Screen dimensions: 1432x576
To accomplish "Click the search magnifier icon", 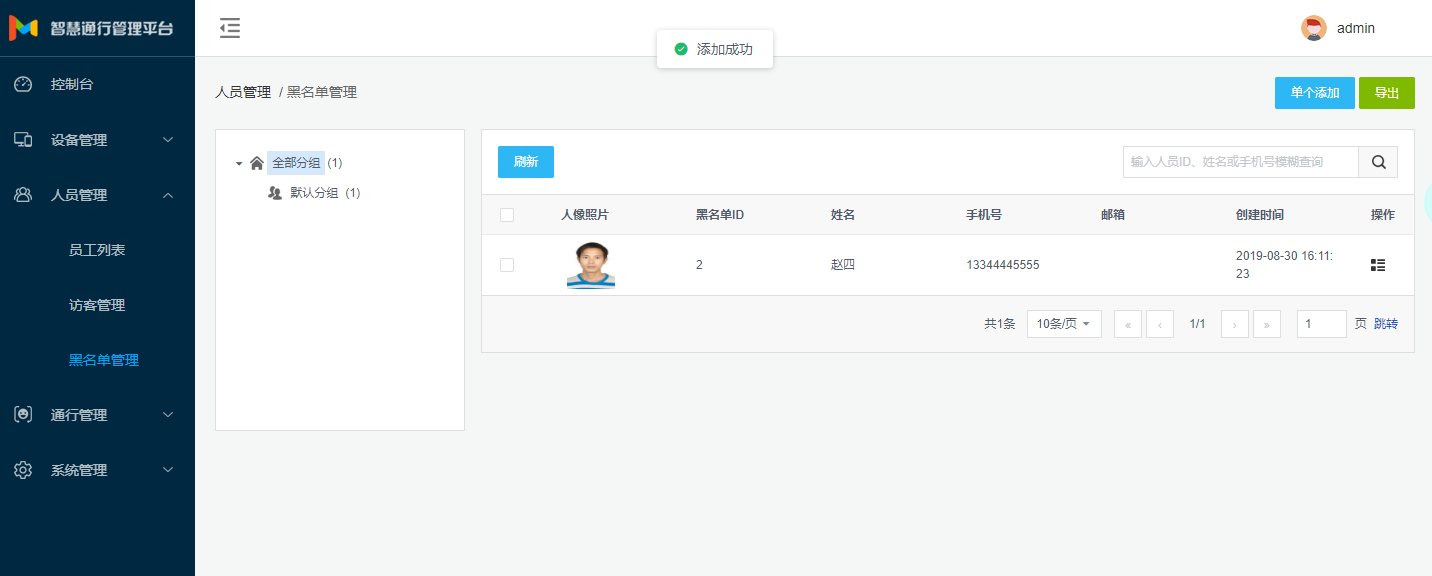I will [x=1378, y=162].
